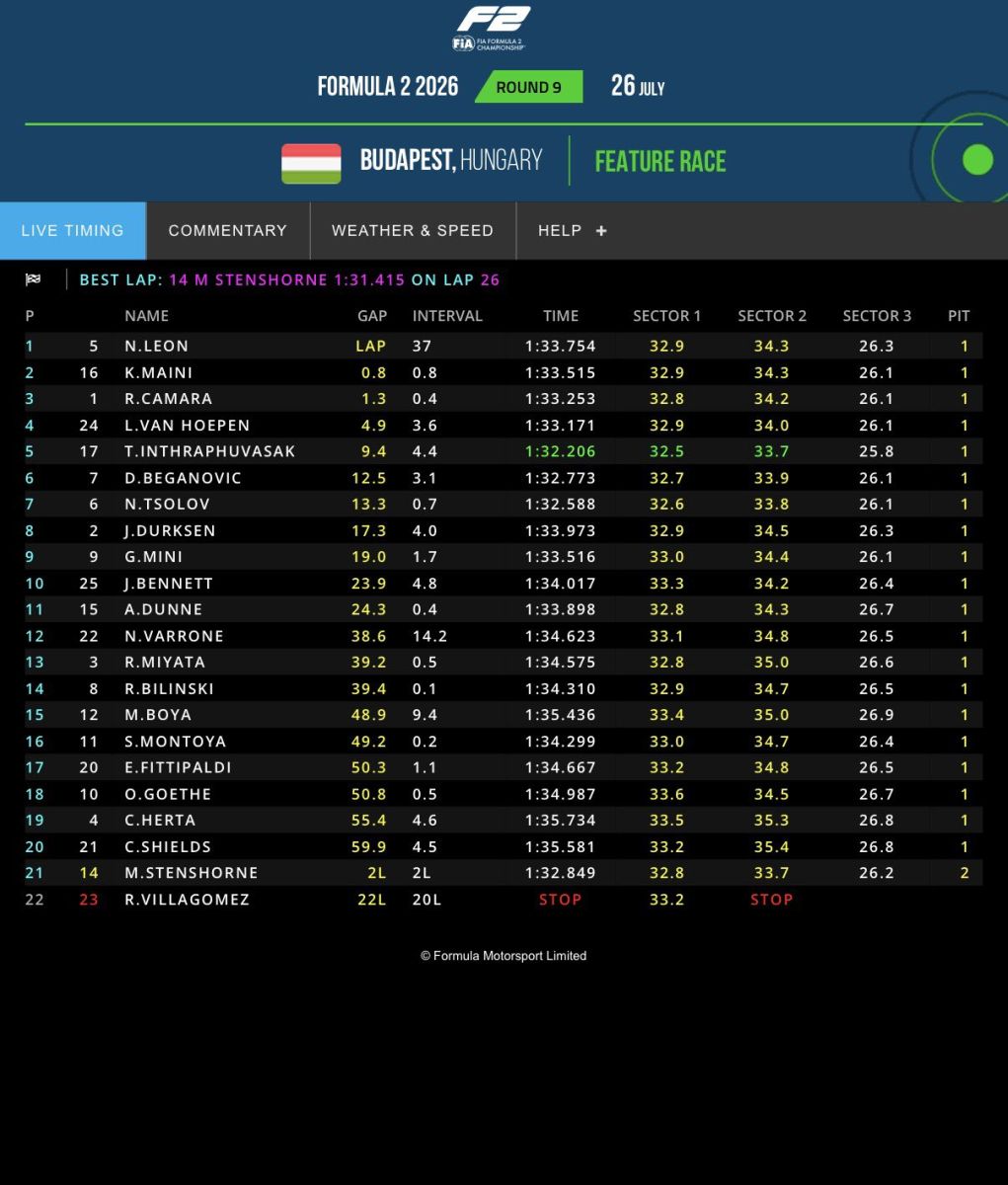The height and width of the screenshot is (1185, 1008).
Task: Select driver K.MAINI row name
Action: click(158, 372)
